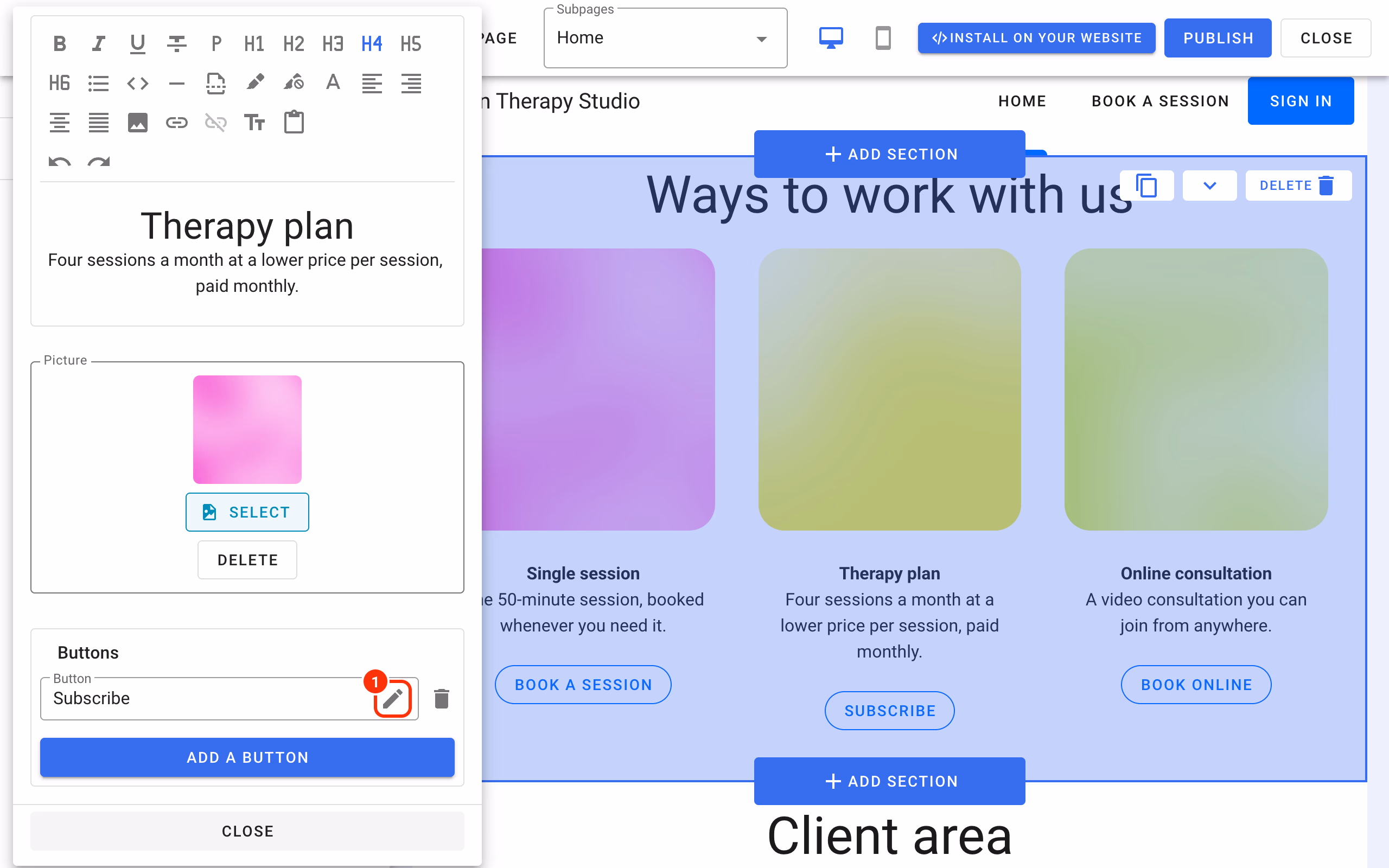This screenshot has width=1389, height=868.
Task: Click Install on Your Website
Action: click(x=1036, y=38)
